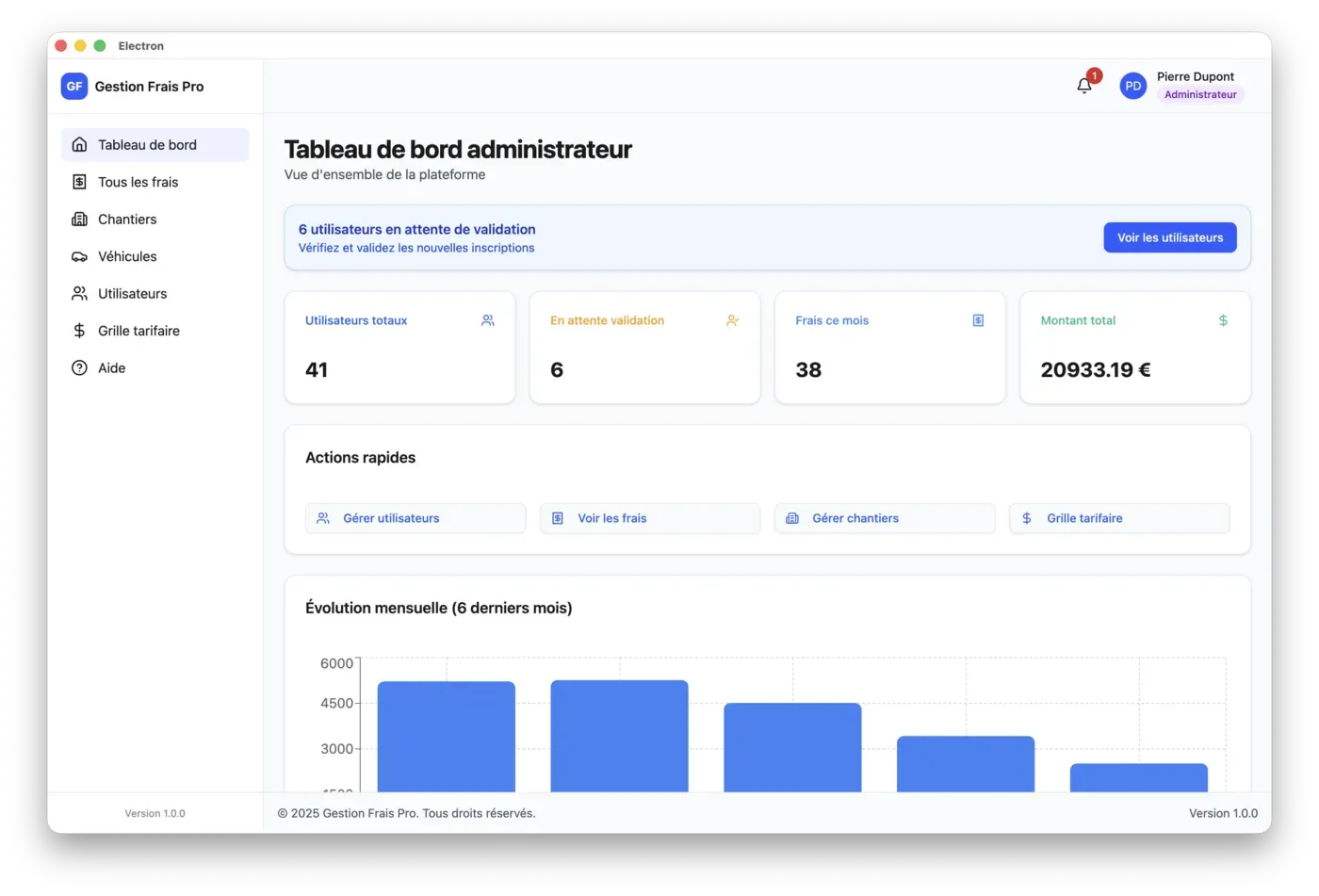Screen dimensions: 1319x896
Task: Open the Frais ce mois card
Action: click(x=890, y=348)
